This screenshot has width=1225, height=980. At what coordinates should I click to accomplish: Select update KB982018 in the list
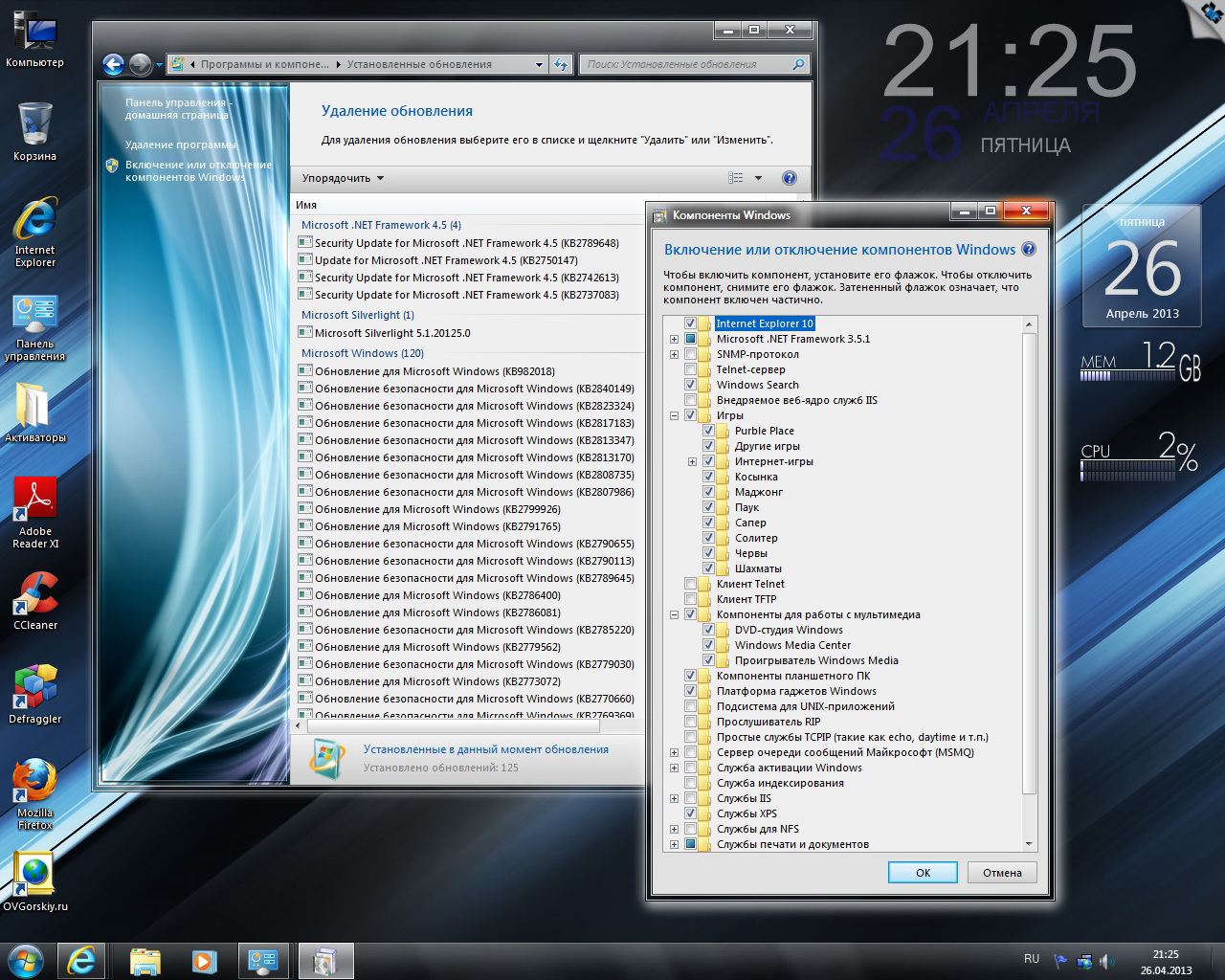[434, 371]
